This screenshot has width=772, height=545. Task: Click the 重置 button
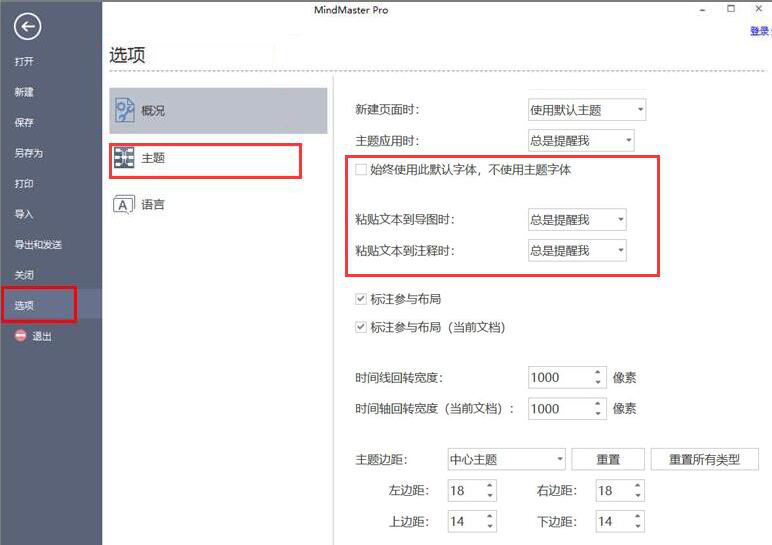tap(608, 459)
